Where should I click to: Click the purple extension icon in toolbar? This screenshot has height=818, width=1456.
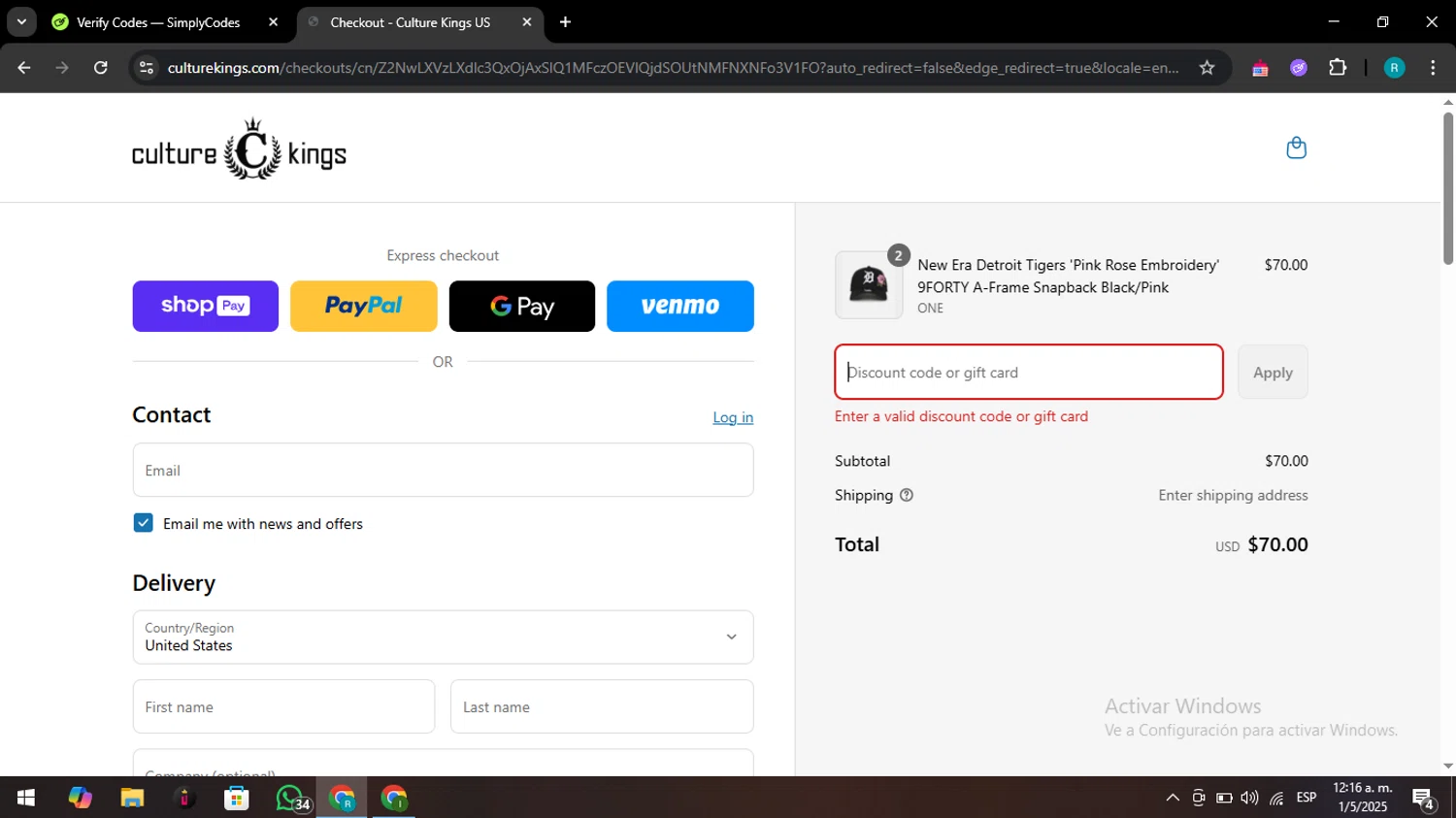(1299, 68)
